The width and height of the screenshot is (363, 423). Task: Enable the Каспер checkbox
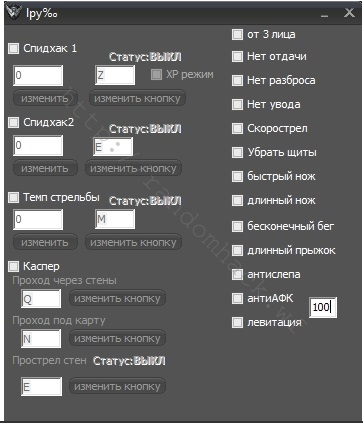[14, 266]
